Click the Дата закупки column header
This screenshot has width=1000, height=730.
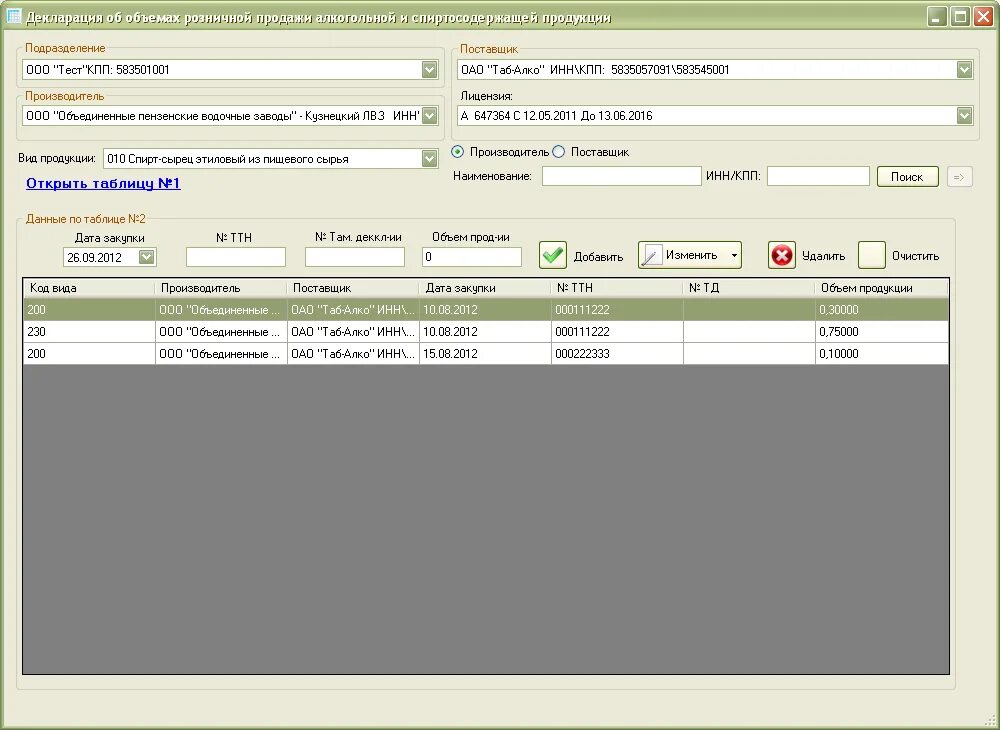(x=485, y=288)
